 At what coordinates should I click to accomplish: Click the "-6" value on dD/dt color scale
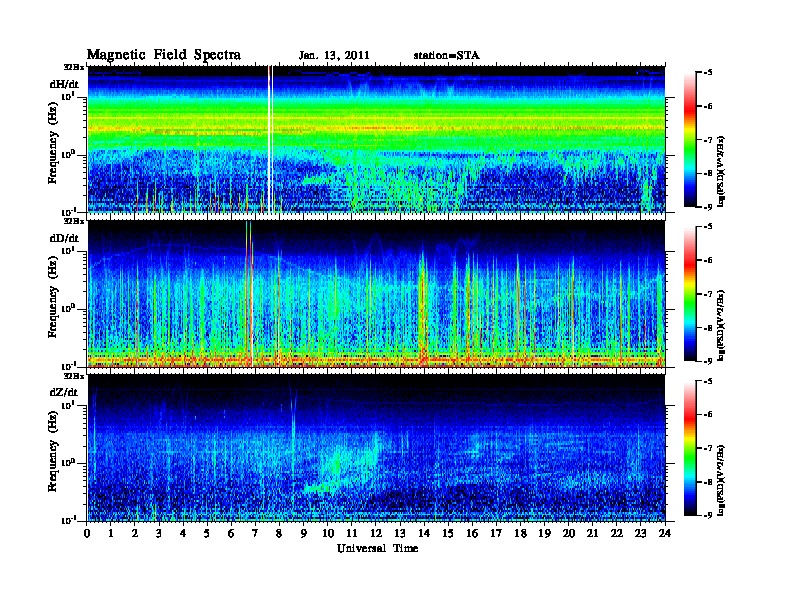[708, 261]
